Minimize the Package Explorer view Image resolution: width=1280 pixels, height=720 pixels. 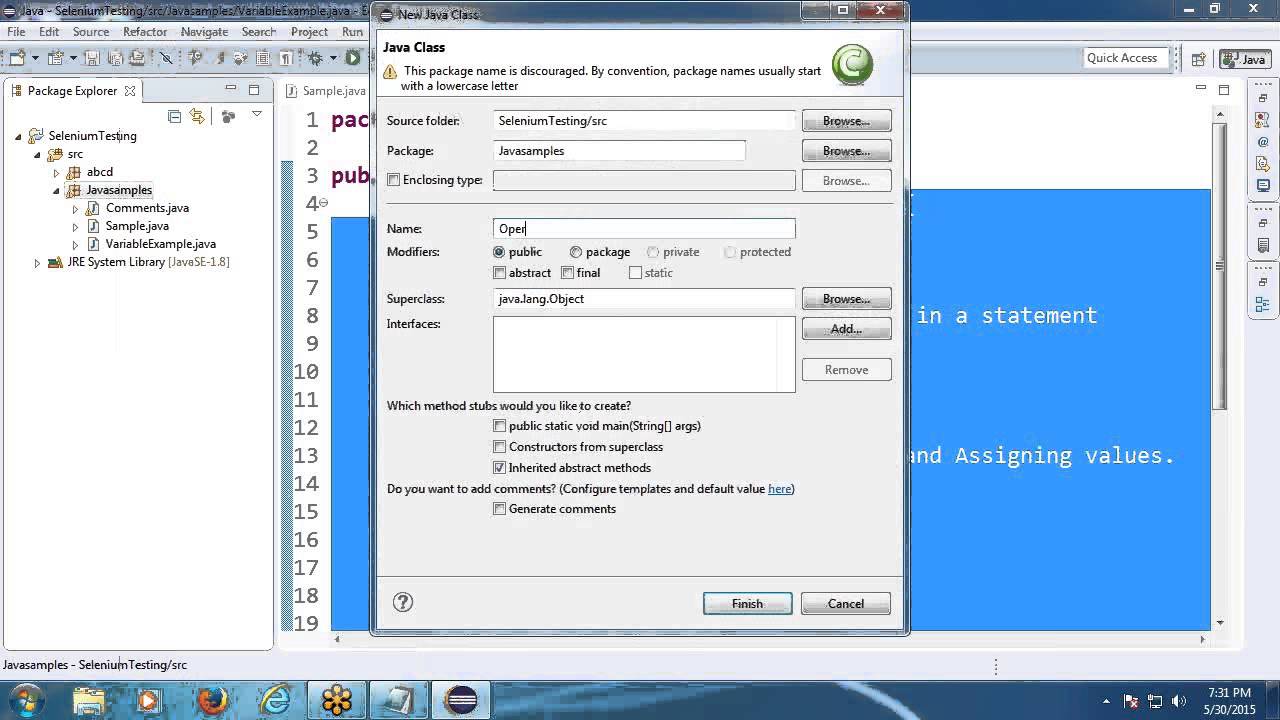[x=231, y=89]
